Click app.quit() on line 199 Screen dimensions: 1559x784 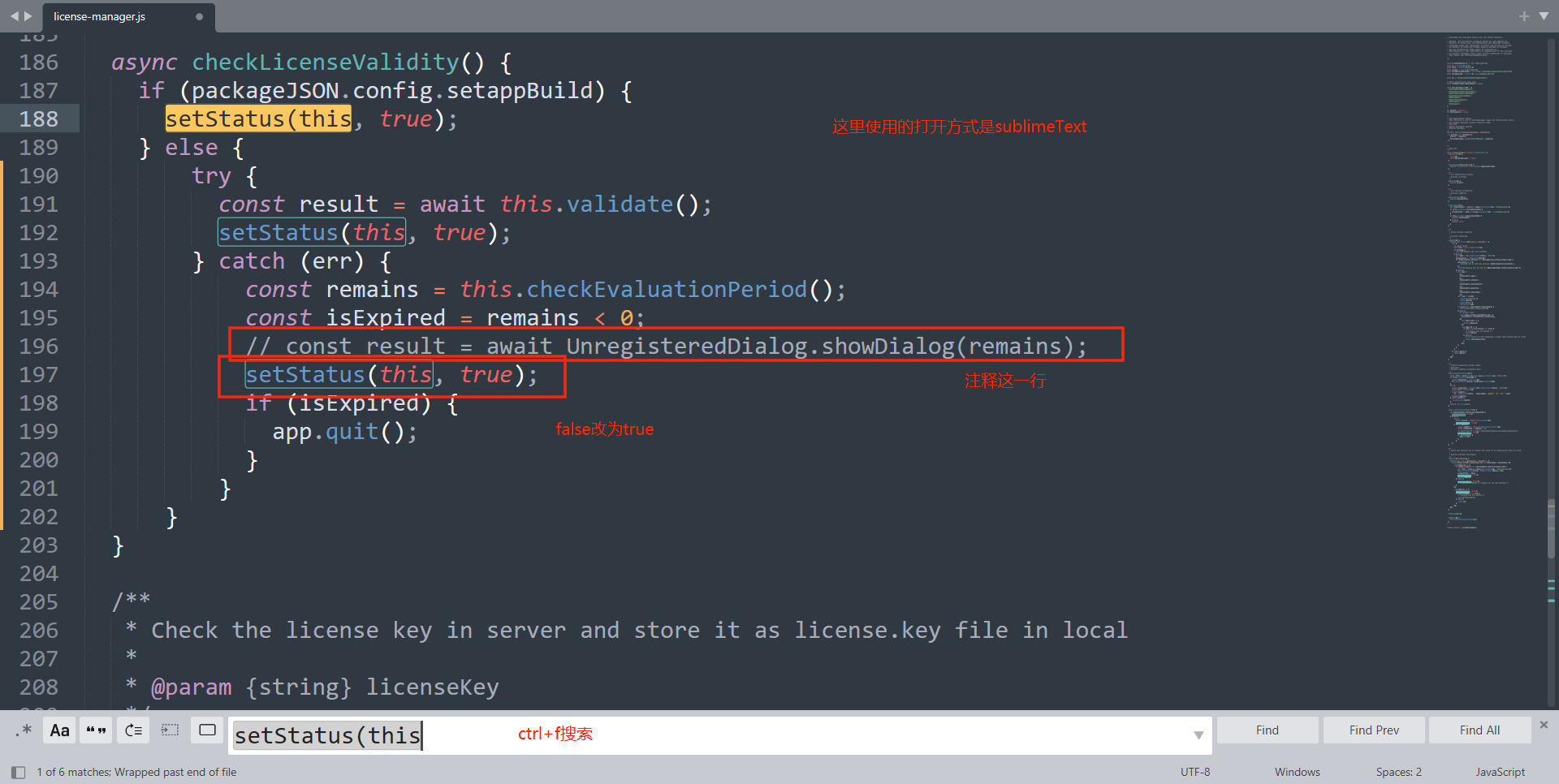345,432
